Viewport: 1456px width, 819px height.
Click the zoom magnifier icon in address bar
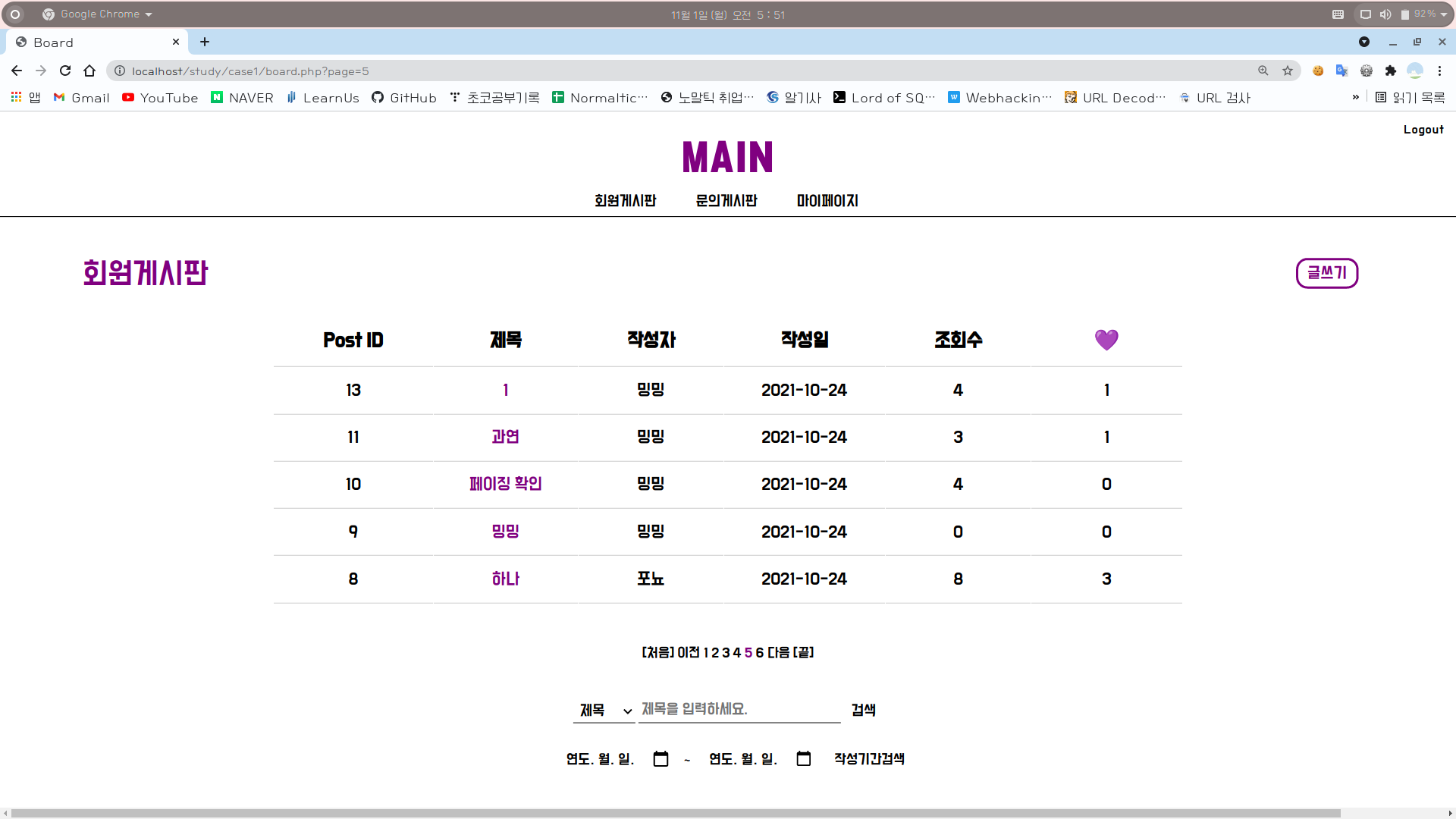point(1263,71)
